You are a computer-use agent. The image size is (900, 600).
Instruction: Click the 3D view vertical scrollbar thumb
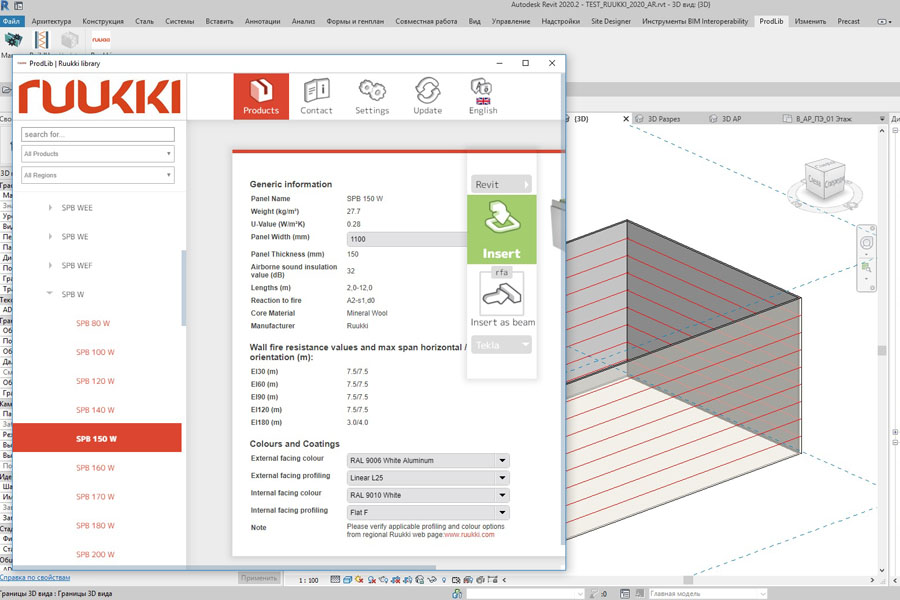(882, 350)
